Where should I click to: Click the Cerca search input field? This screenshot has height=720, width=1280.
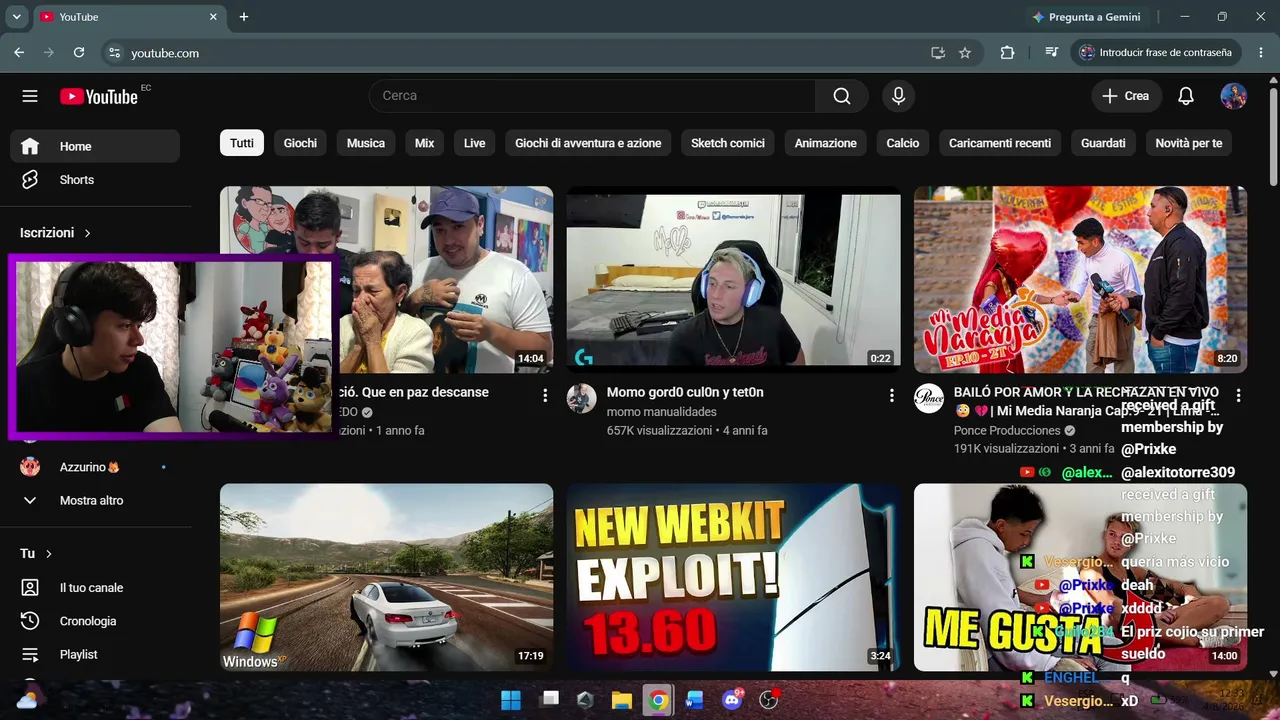click(592, 96)
